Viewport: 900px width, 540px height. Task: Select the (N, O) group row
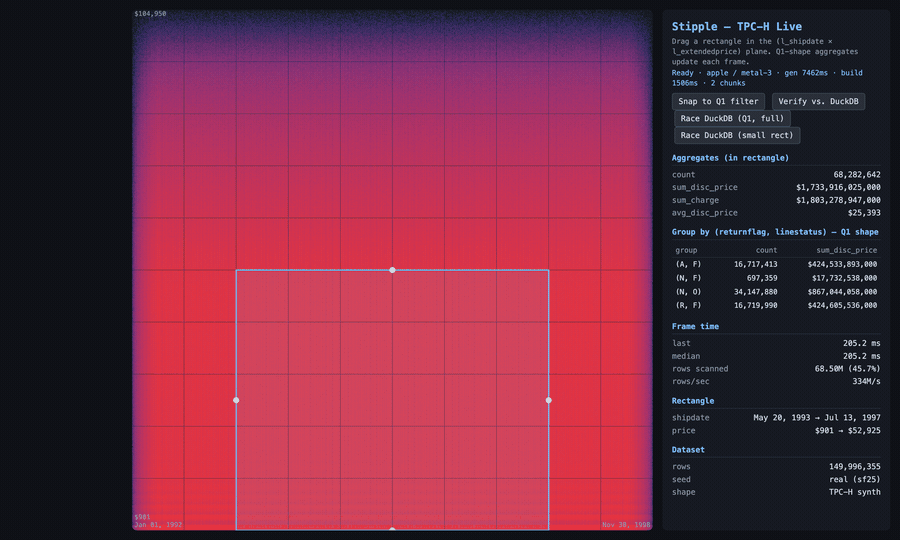click(776, 292)
